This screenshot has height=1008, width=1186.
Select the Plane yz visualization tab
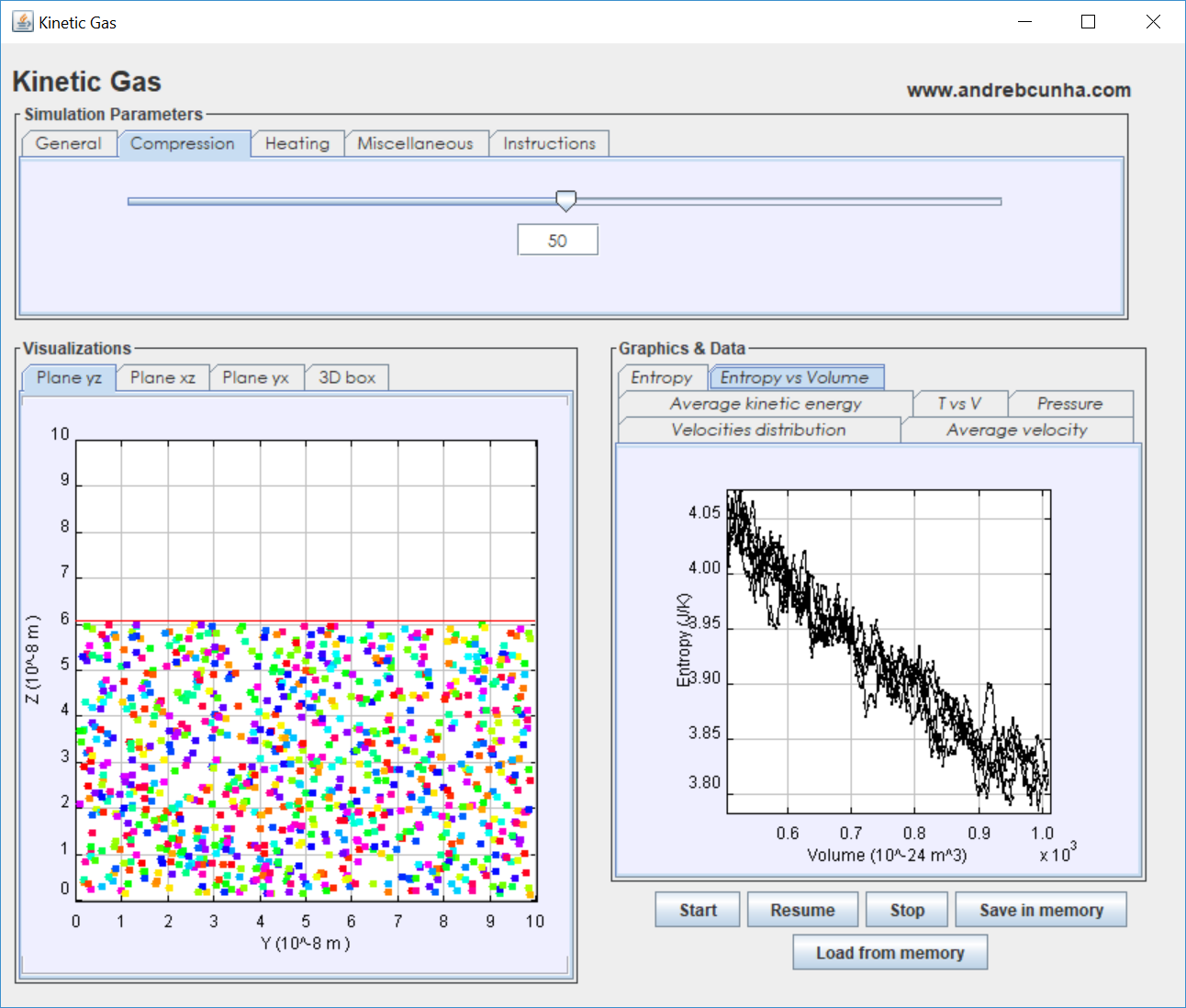coord(69,377)
